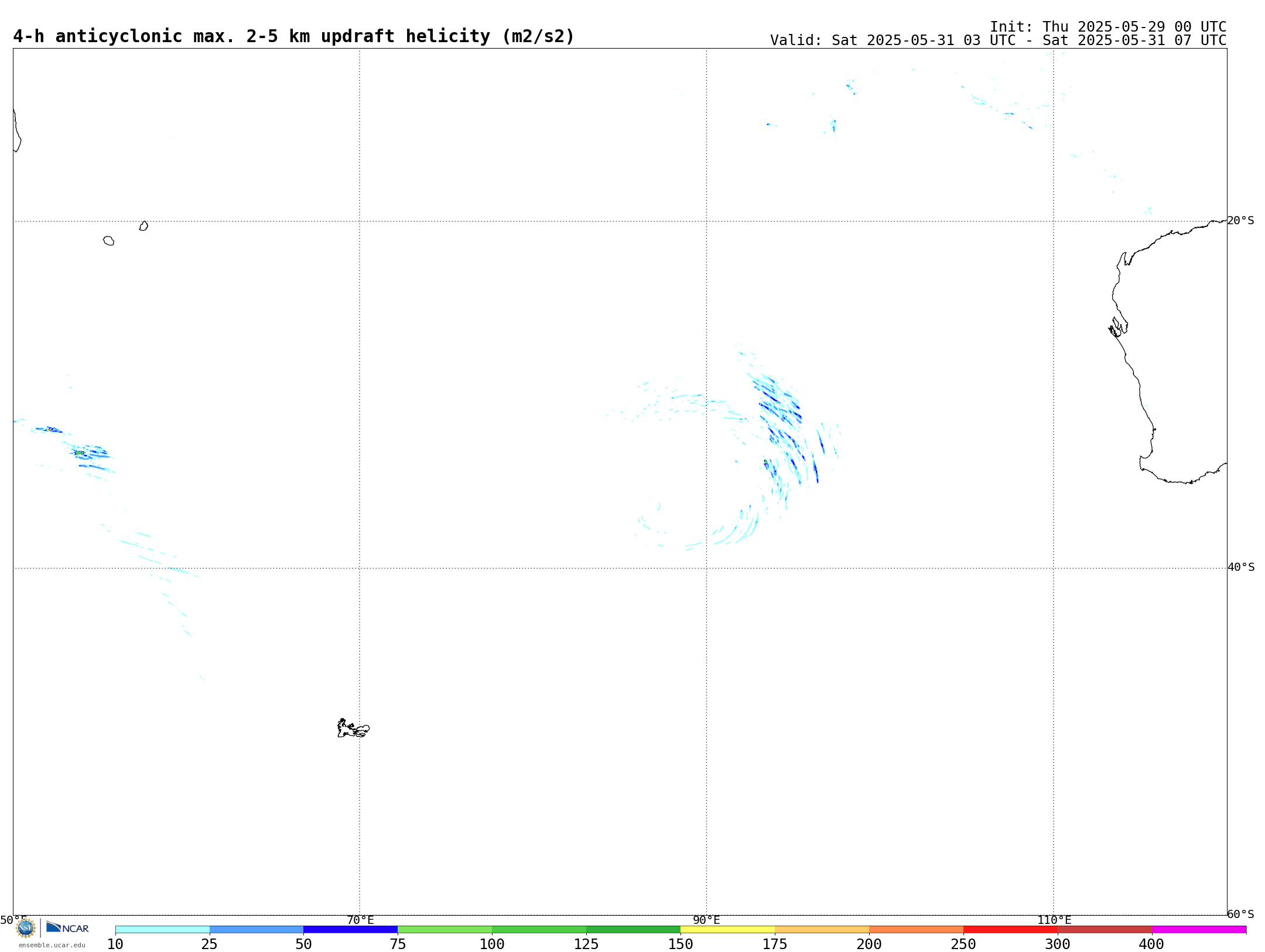Click the 20°S latitude label
The height and width of the screenshot is (952, 1265).
click(x=1241, y=221)
